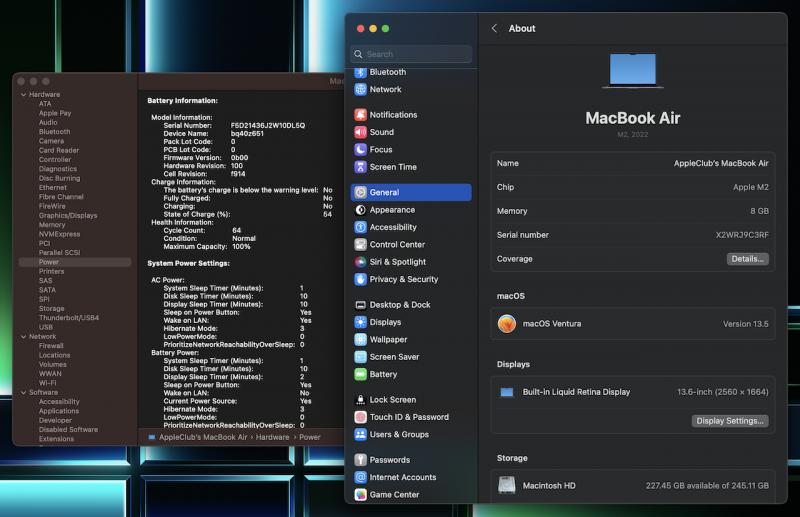Open Focus settings pane
This screenshot has height=517, width=800.
(x=411, y=150)
